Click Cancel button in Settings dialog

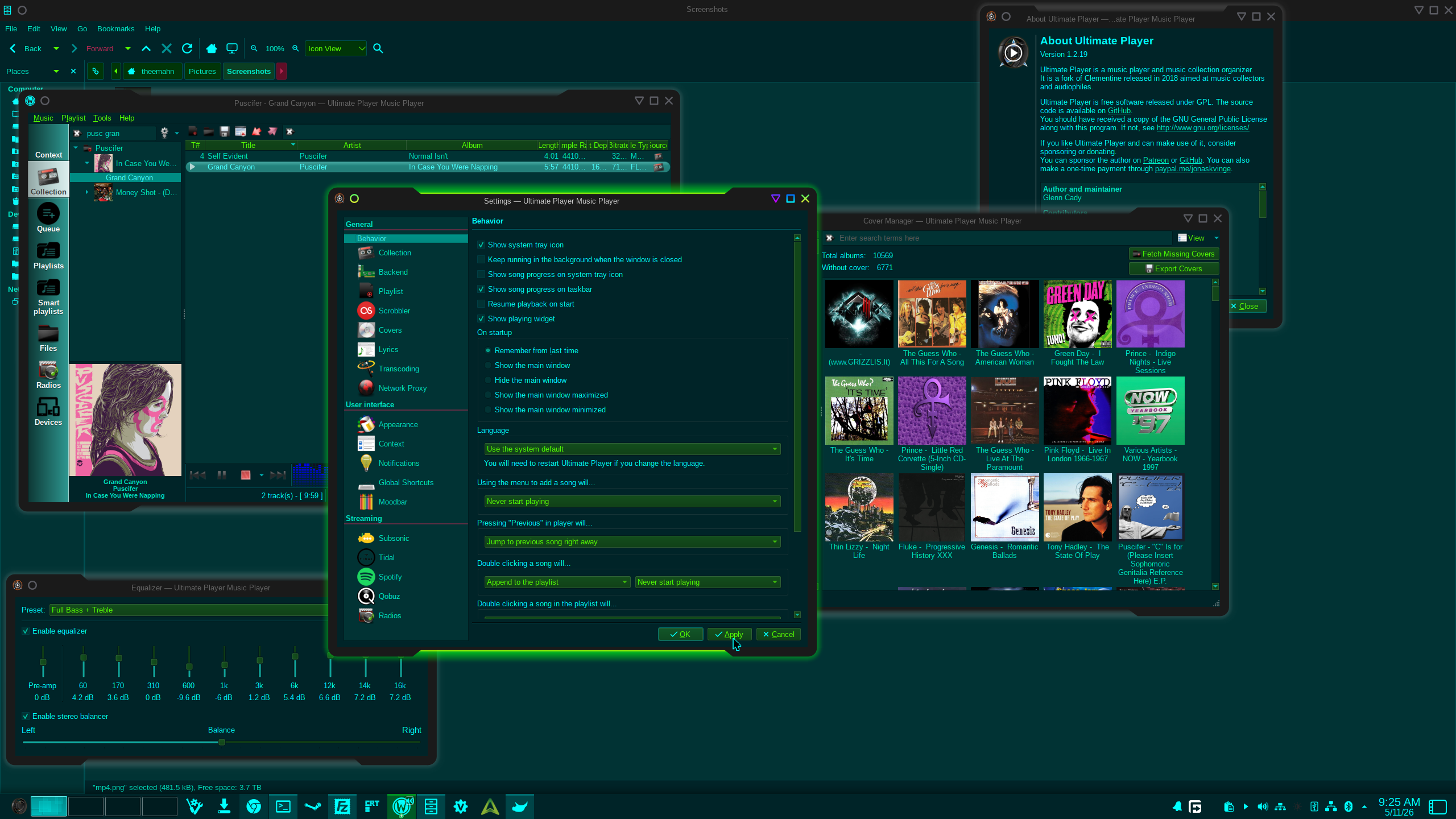pos(779,635)
